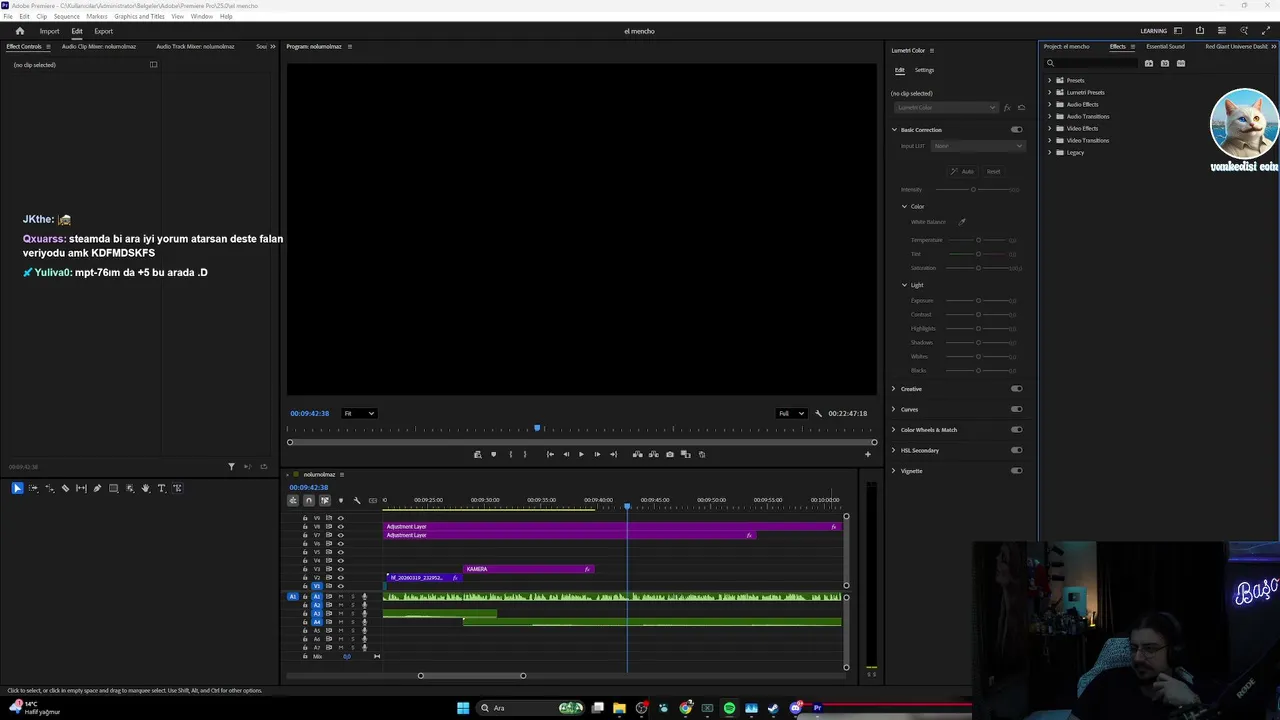Toggle Linked Selection in timeline
This screenshot has height=720, width=1280.
[325, 500]
